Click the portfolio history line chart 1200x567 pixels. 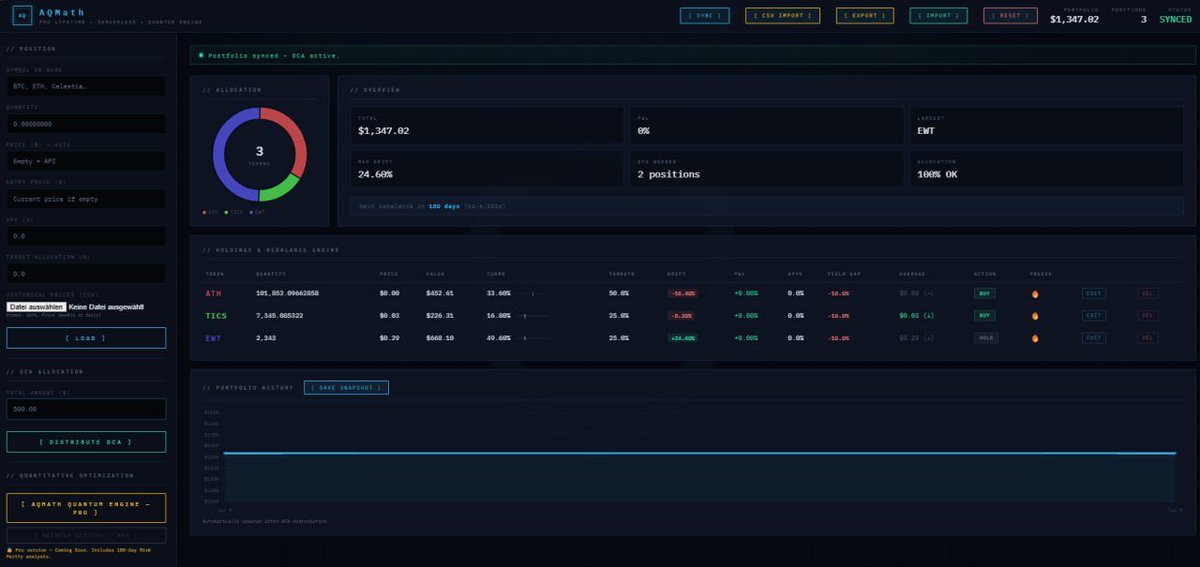coord(700,455)
